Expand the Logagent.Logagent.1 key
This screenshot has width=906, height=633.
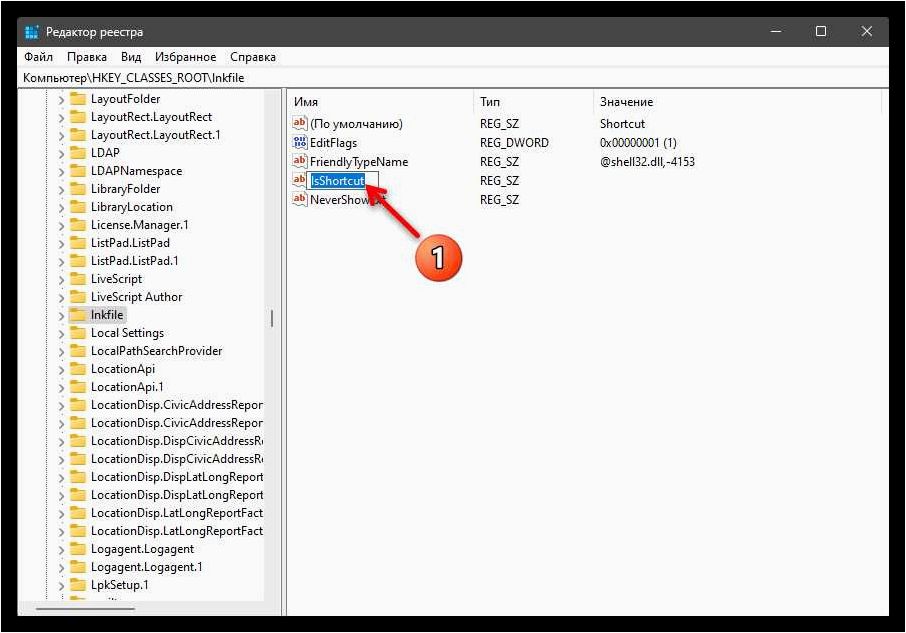click(x=61, y=568)
